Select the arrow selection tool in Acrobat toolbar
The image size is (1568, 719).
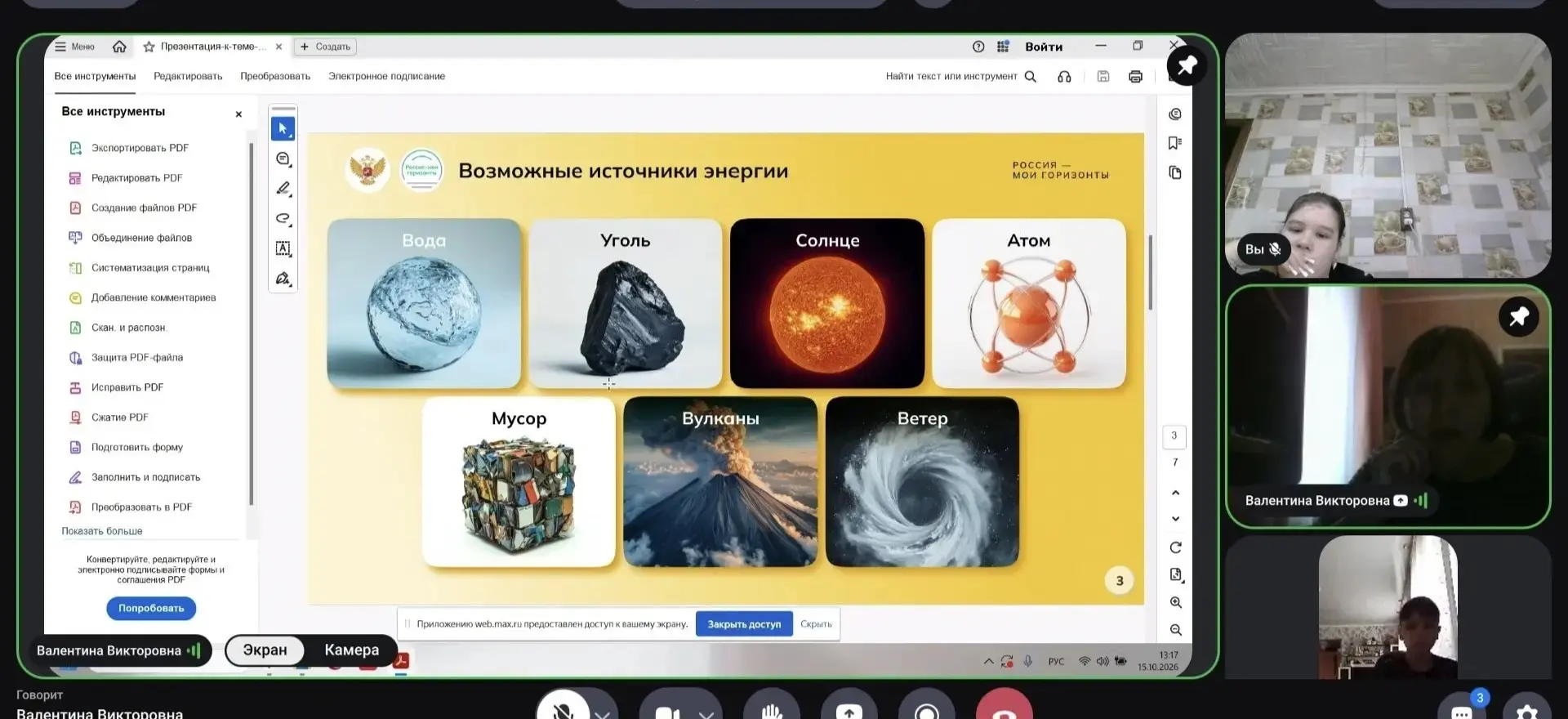[283, 128]
